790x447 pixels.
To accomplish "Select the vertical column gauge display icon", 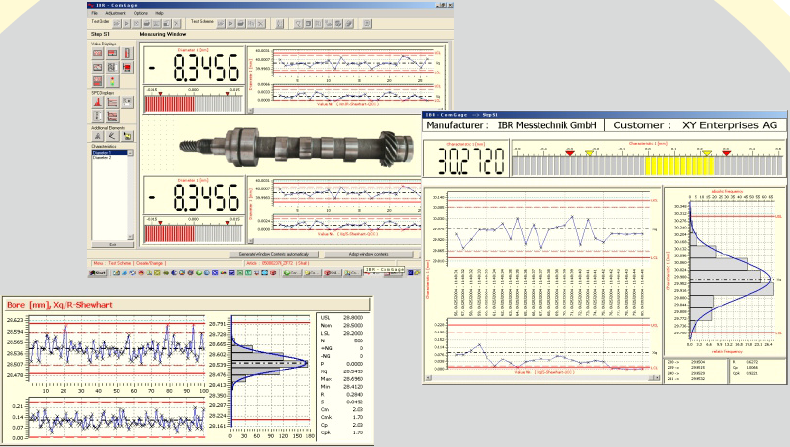I will pos(127,53).
